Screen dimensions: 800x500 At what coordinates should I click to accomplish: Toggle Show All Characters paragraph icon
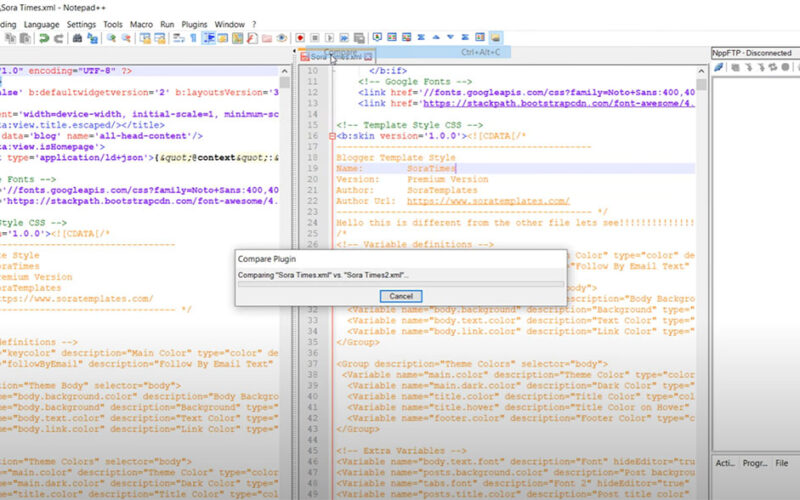[193, 38]
